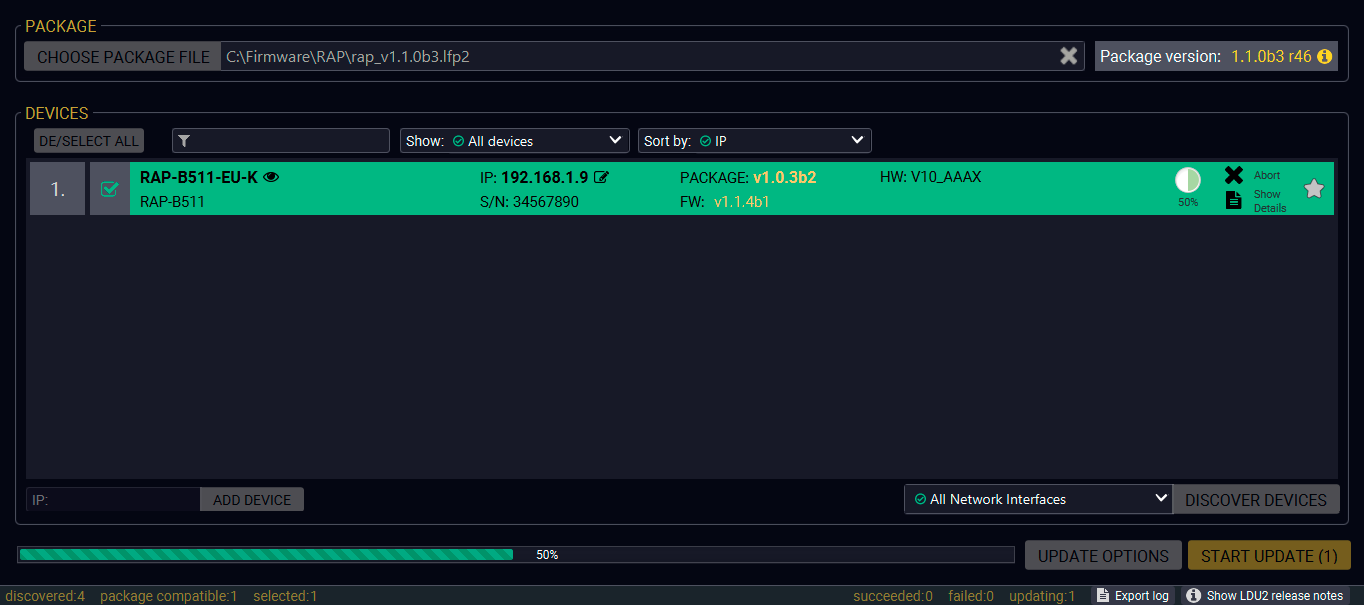Click updating:1 status entry

coord(1042,596)
